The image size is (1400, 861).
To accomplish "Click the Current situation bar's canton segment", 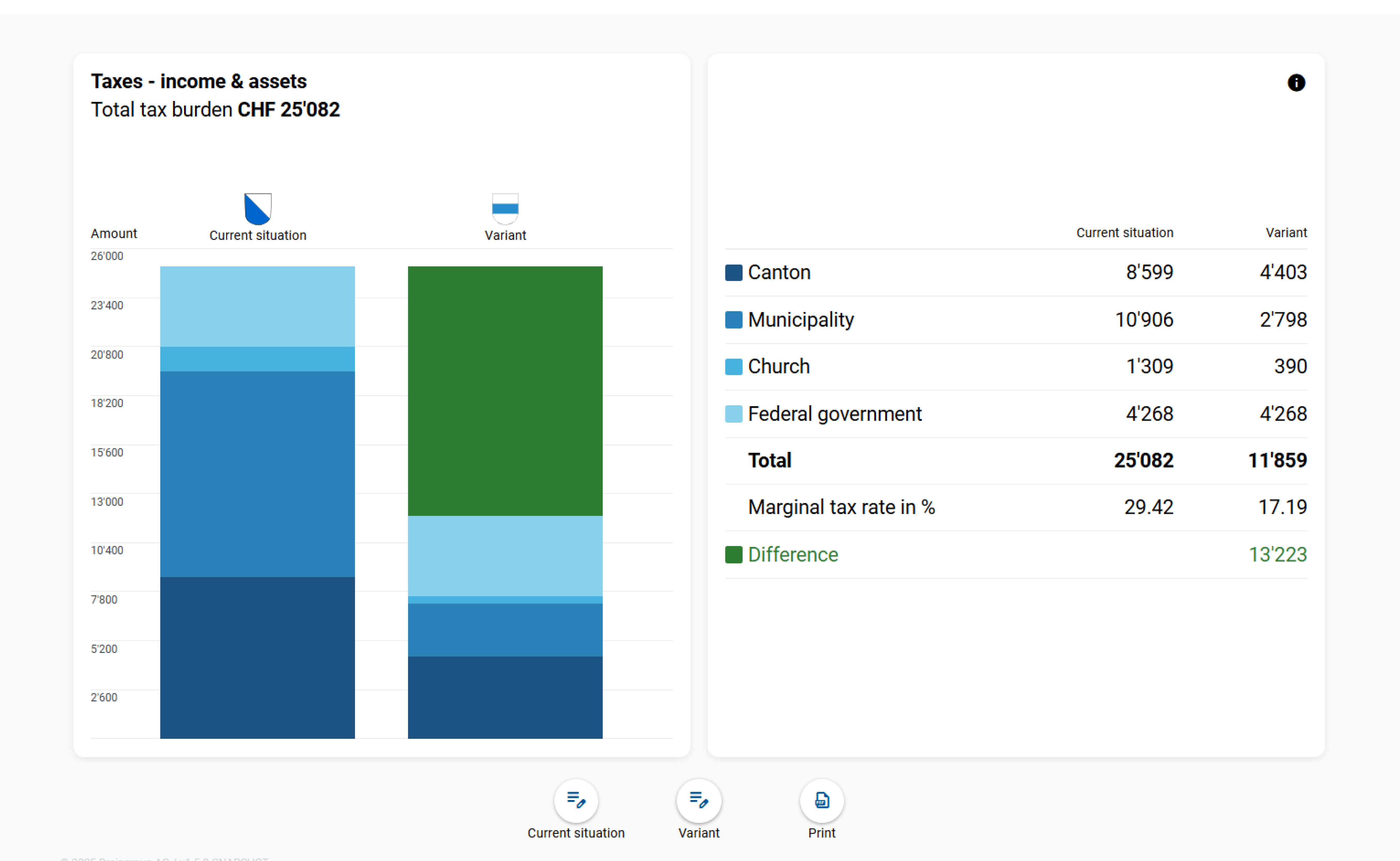I will pyautogui.click(x=257, y=658).
